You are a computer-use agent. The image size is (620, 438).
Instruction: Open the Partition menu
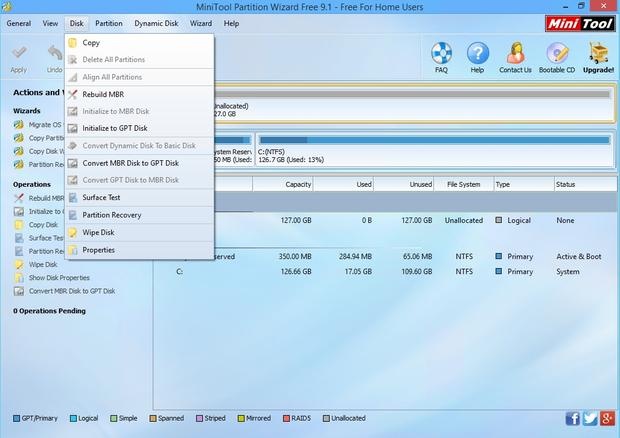(109, 22)
